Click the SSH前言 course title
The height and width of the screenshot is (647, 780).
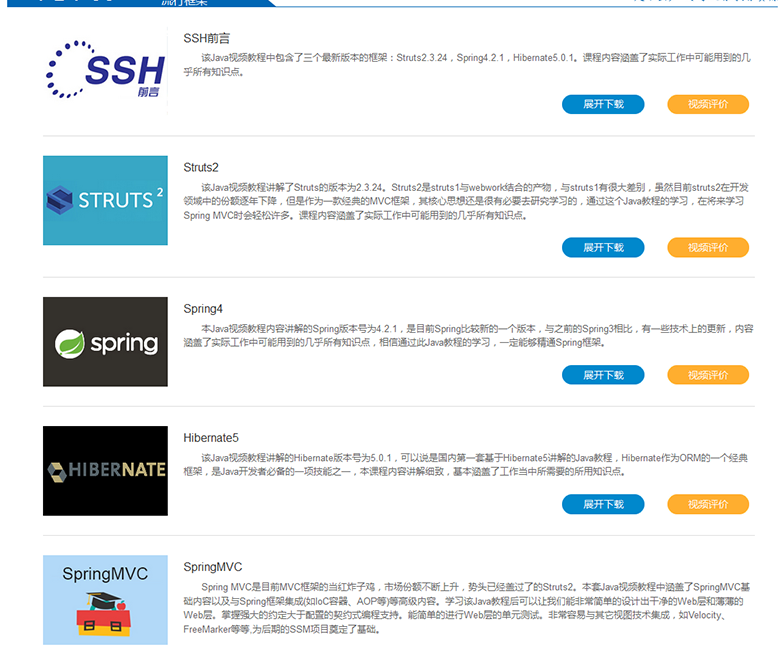206,38
